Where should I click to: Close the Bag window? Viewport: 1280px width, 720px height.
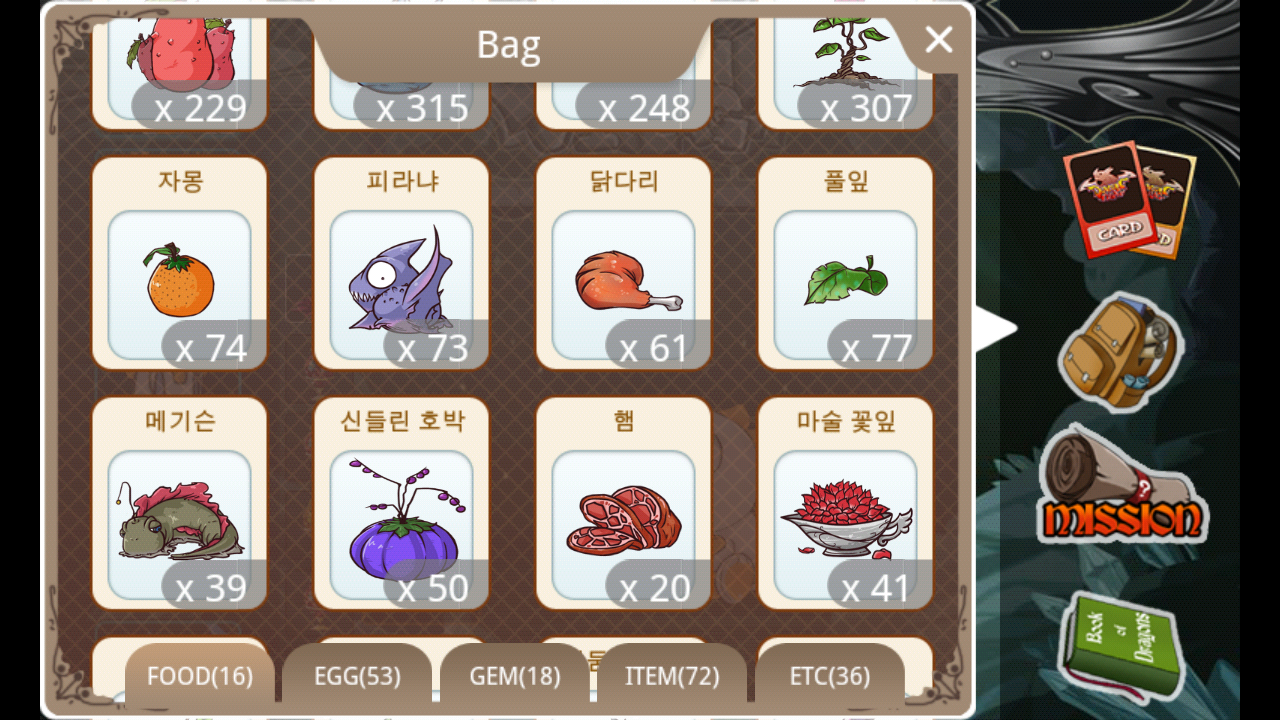click(x=938, y=40)
